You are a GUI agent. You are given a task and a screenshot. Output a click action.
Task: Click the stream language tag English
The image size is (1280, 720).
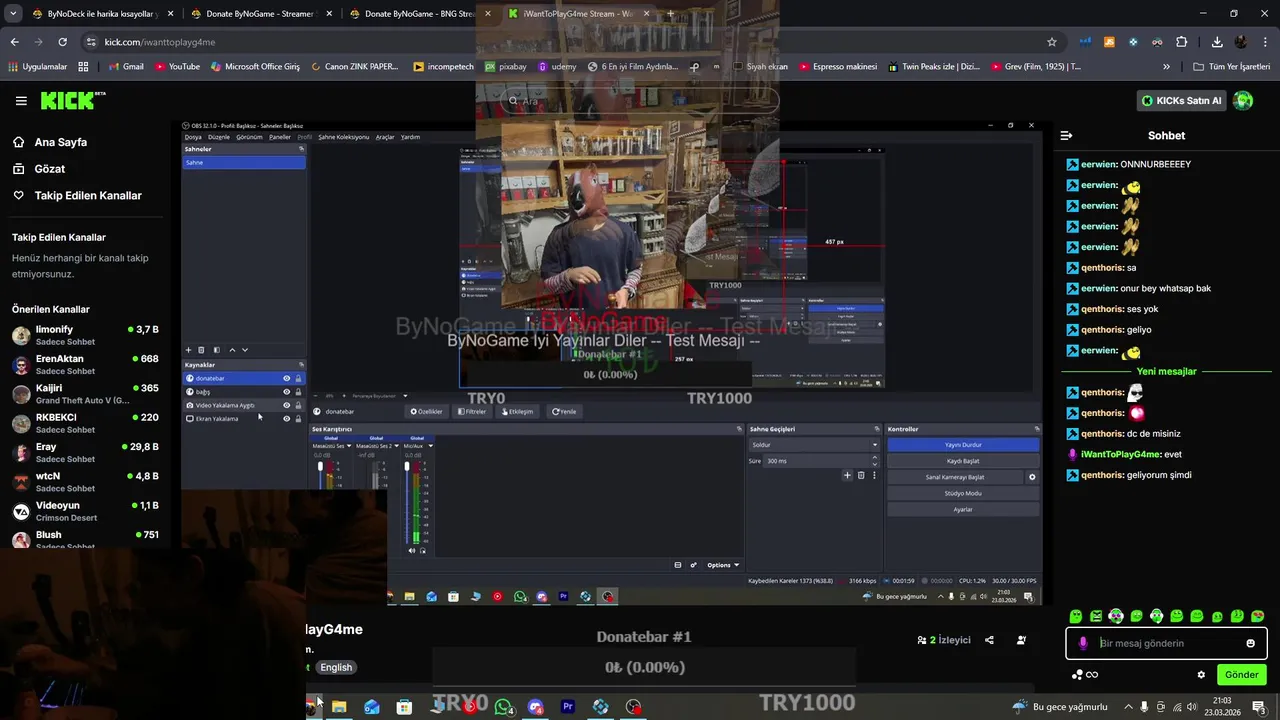(x=336, y=667)
